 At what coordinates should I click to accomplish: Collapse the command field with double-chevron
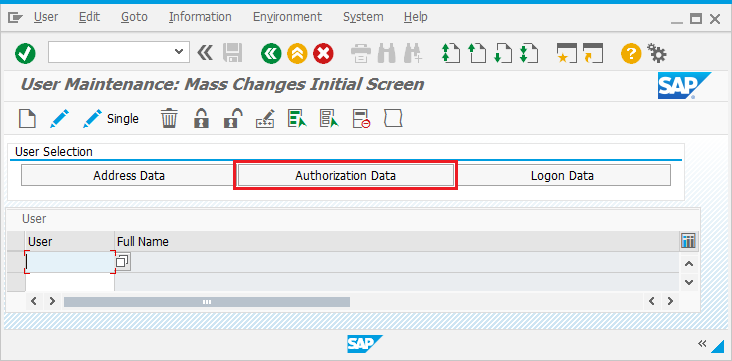coord(205,52)
